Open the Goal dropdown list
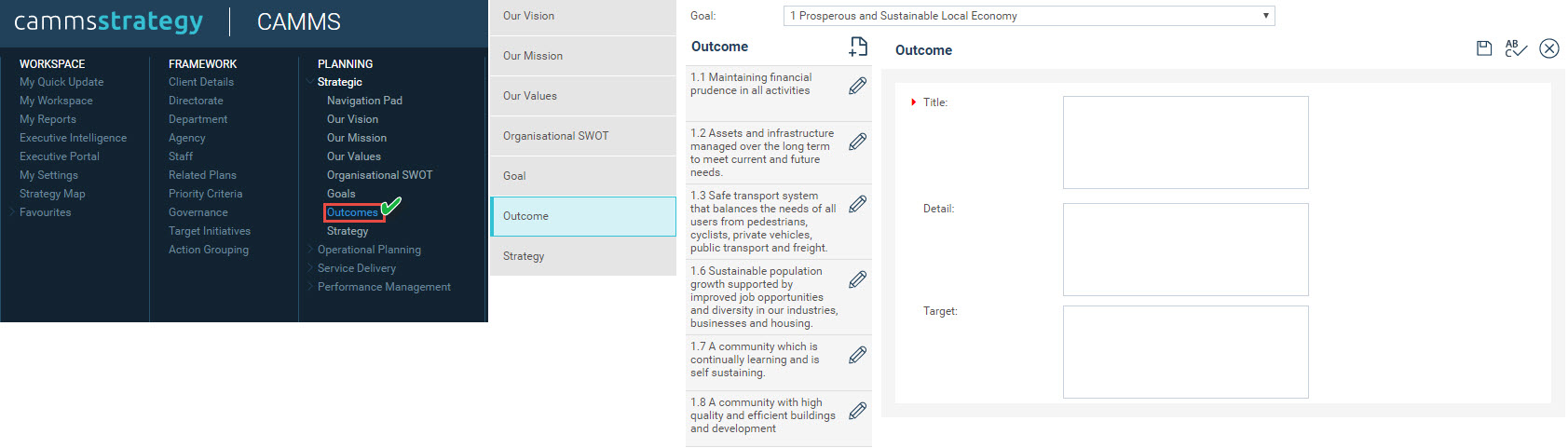1568x448 pixels. (1029, 16)
